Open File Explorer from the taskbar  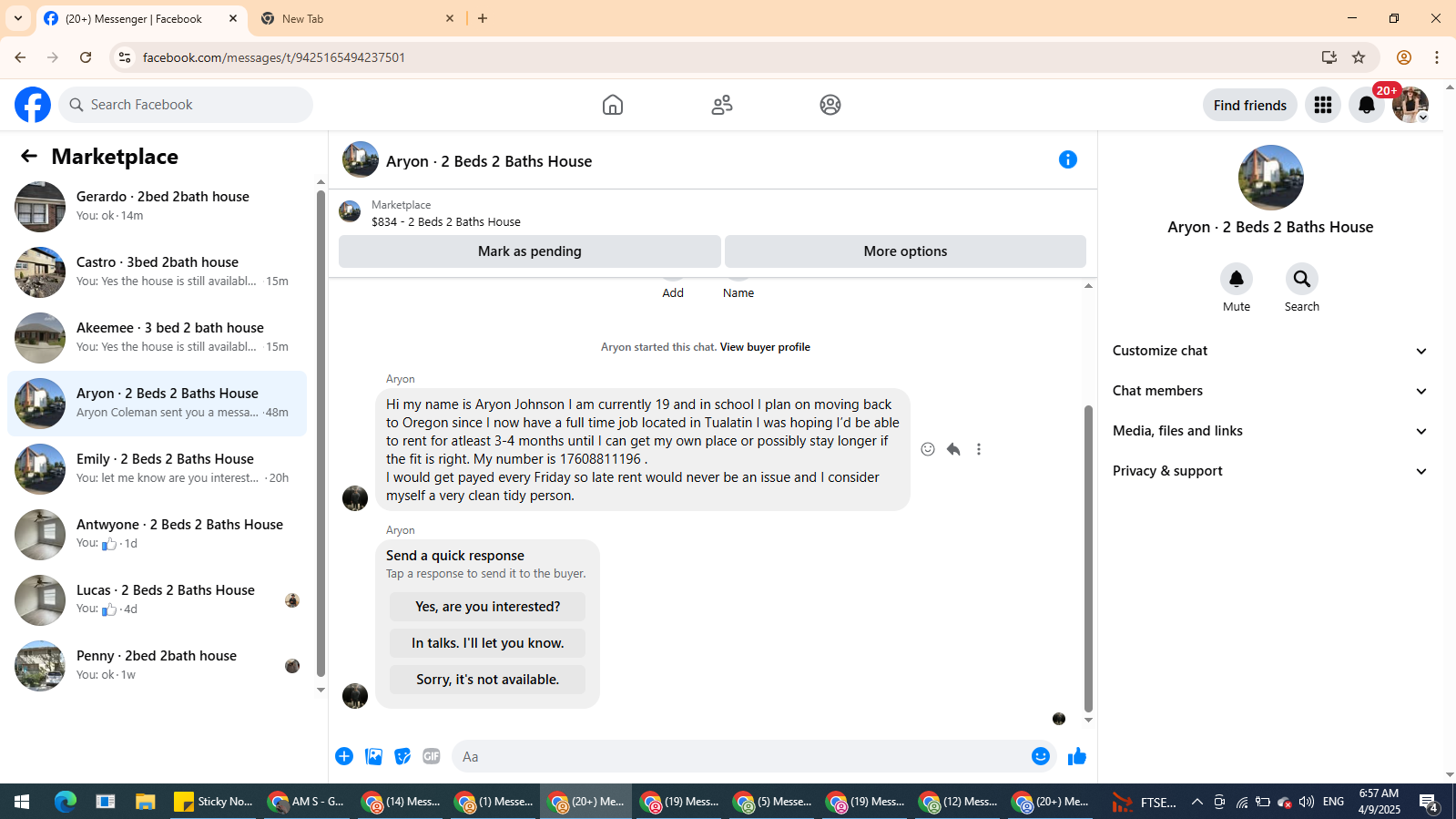(146, 802)
